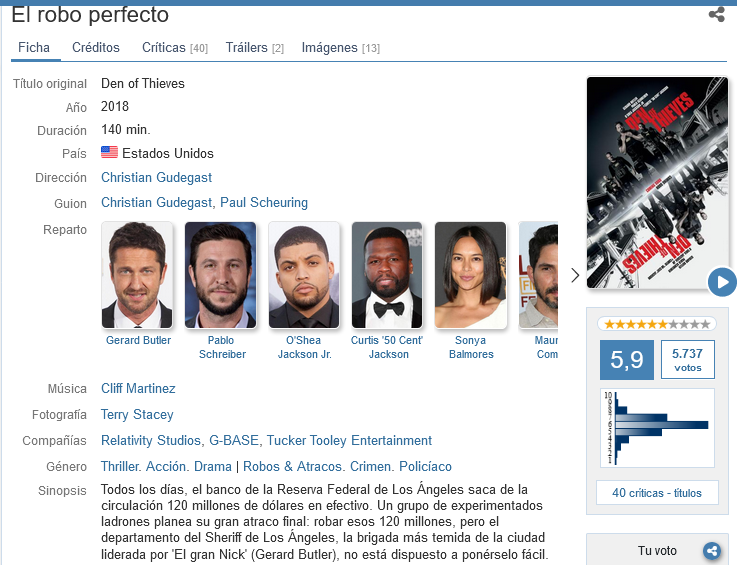Open director Christian Gudegast link
The image size is (737, 565).
pyautogui.click(x=157, y=177)
